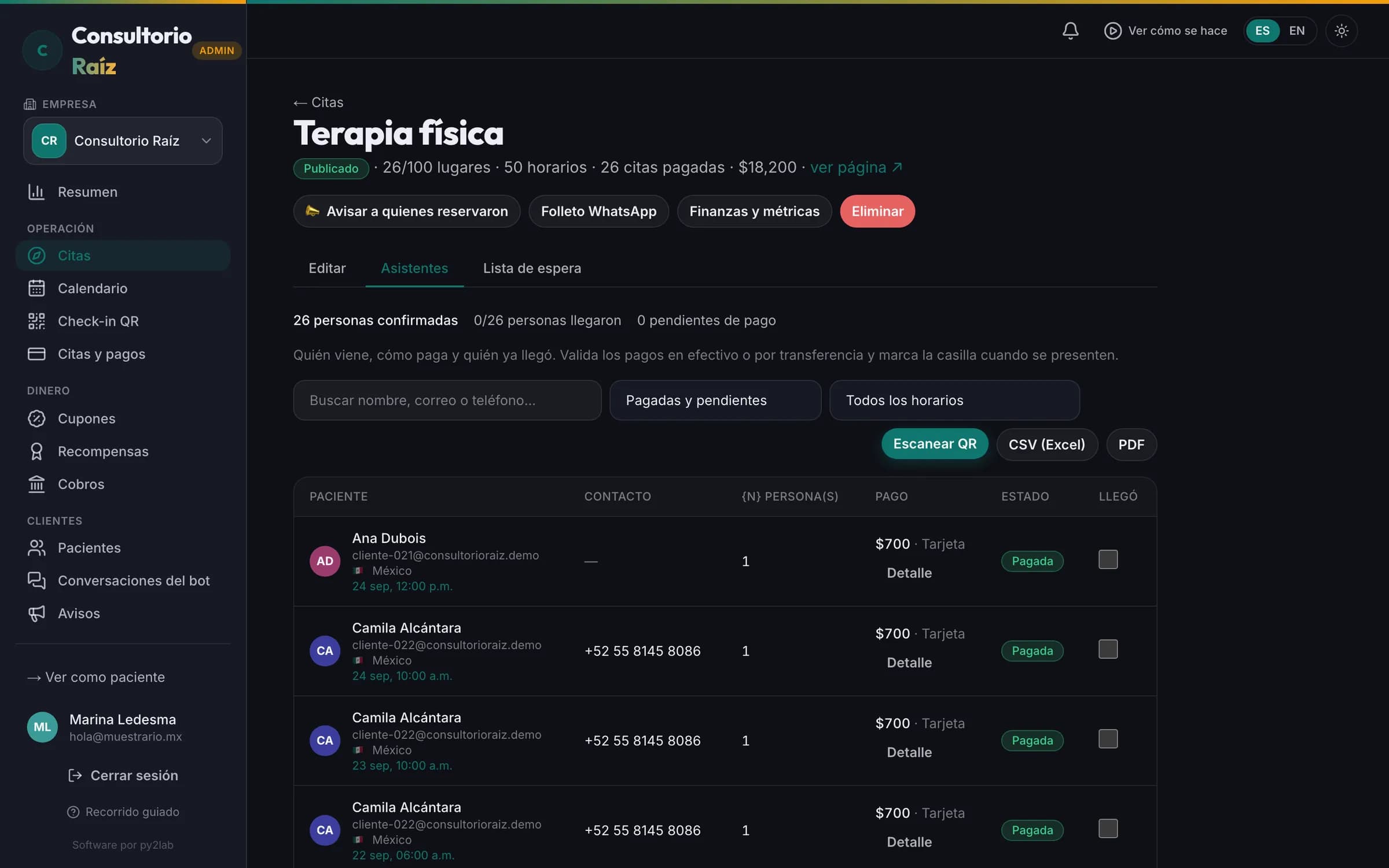Check Llegó for Camila Alcántara 23 sep
The width and height of the screenshot is (1389, 868).
click(1108, 739)
